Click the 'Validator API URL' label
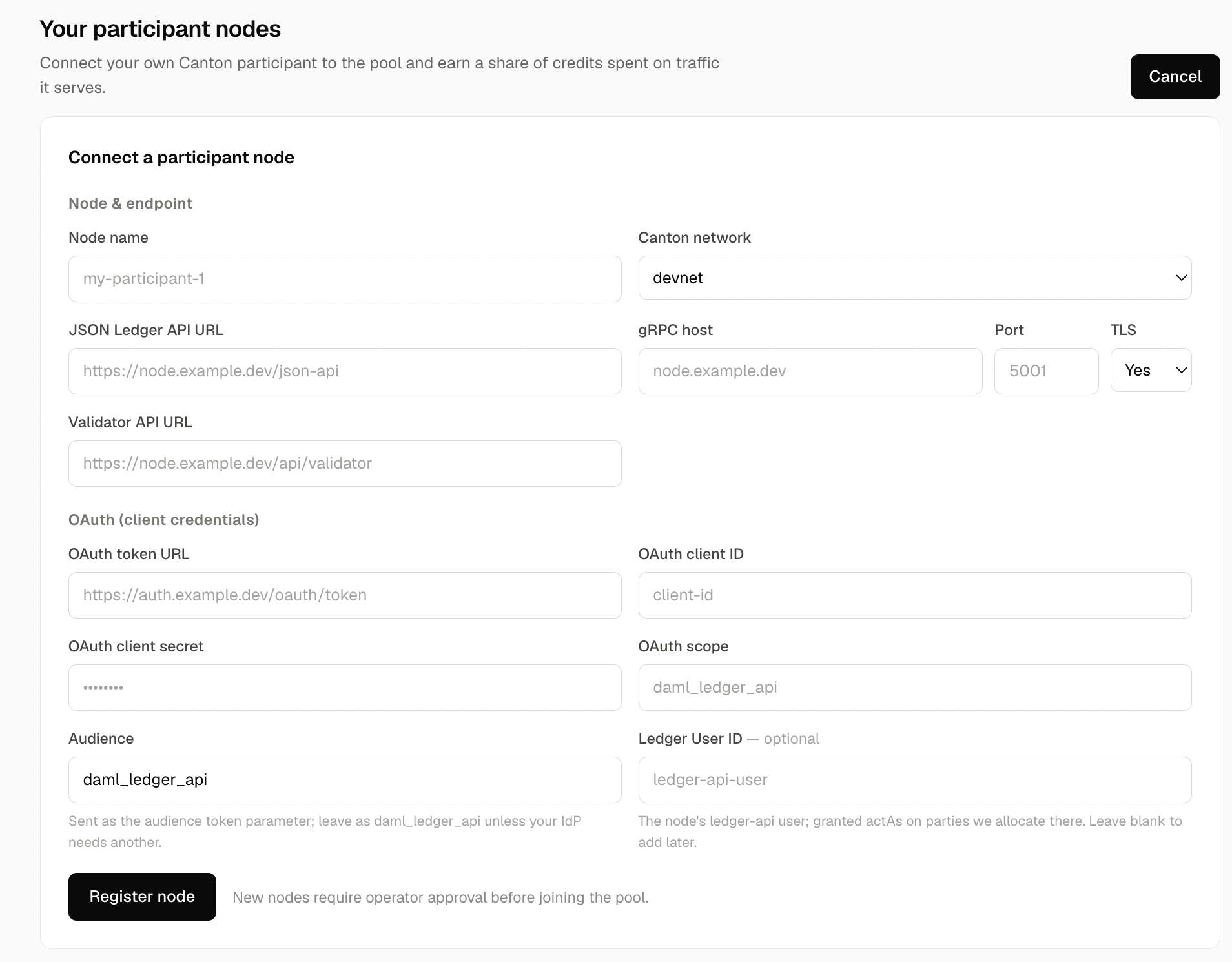This screenshot has height=962, width=1232. click(130, 422)
